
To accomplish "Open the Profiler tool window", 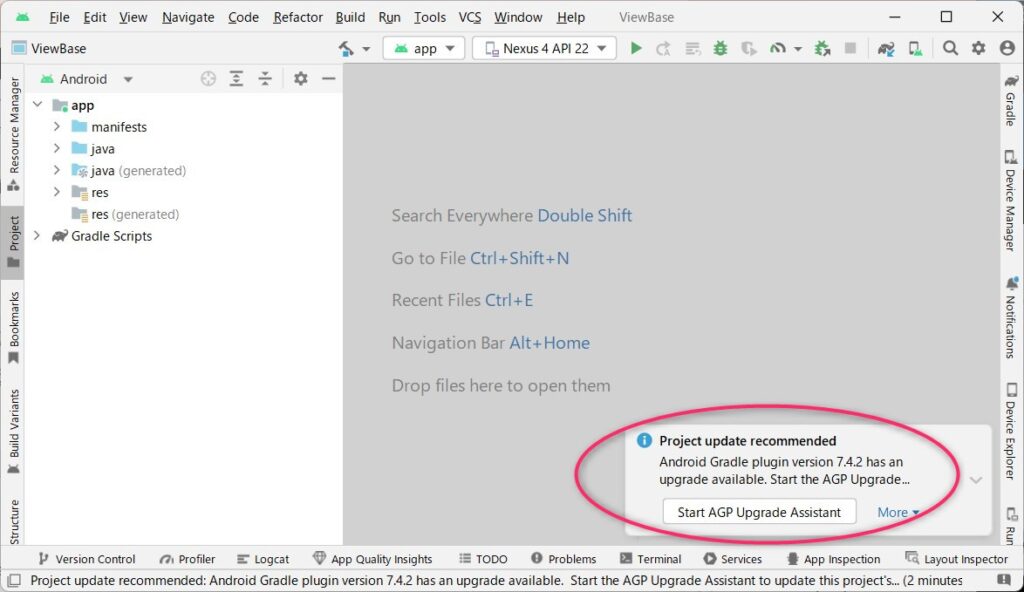I will (187, 559).
